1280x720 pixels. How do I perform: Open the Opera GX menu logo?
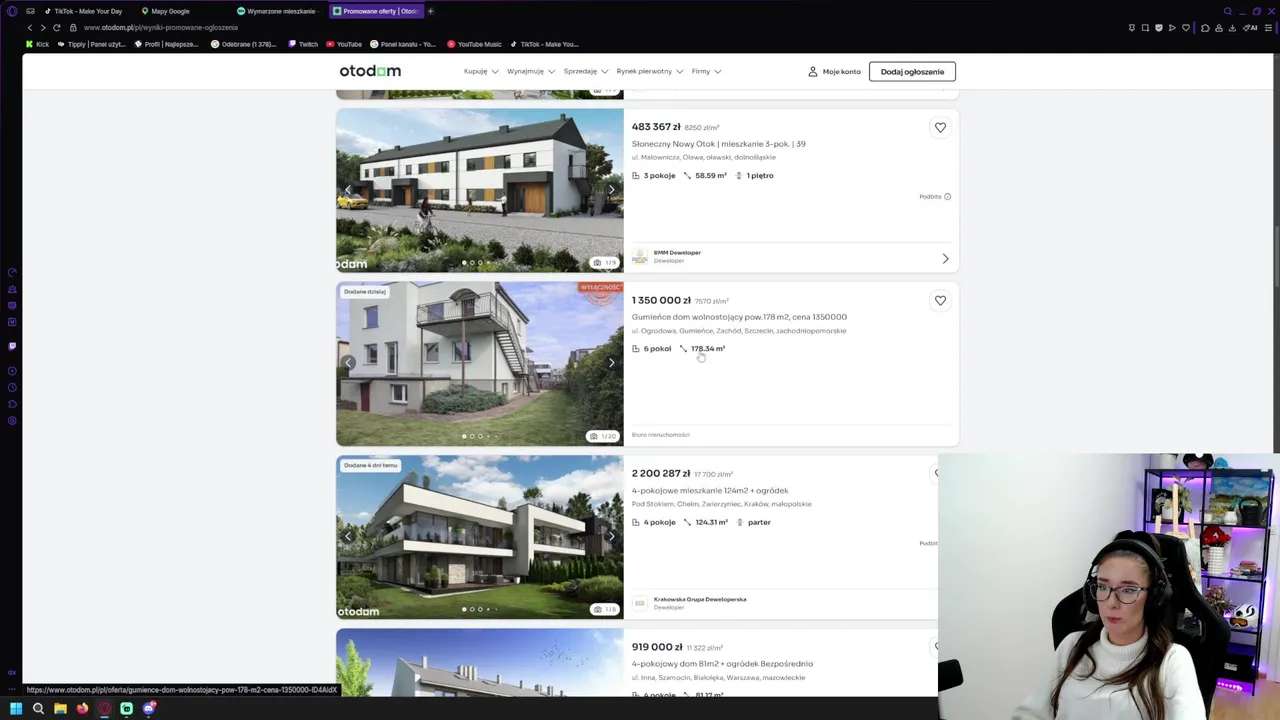coord(12,11)
